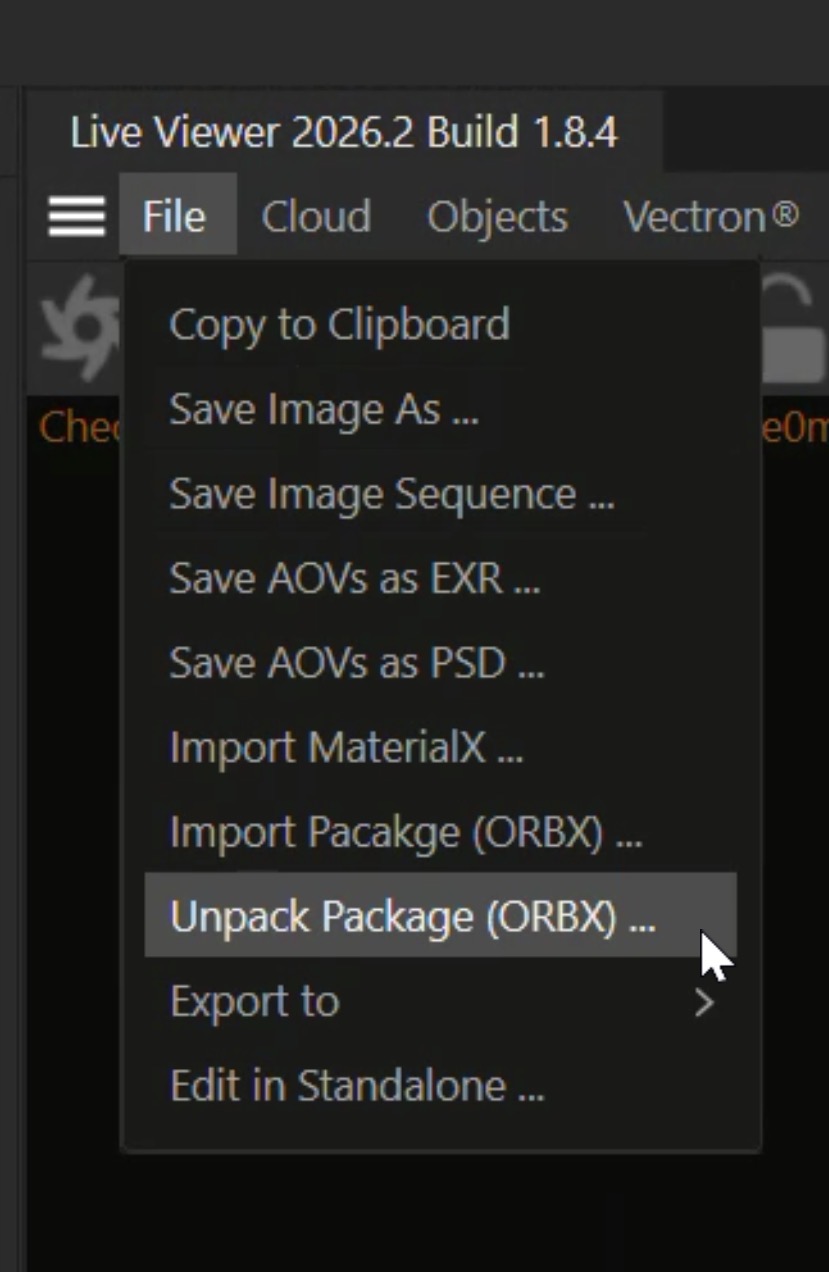
Task: Choose Save Image Sequence ...
Action: coord(391,494)
